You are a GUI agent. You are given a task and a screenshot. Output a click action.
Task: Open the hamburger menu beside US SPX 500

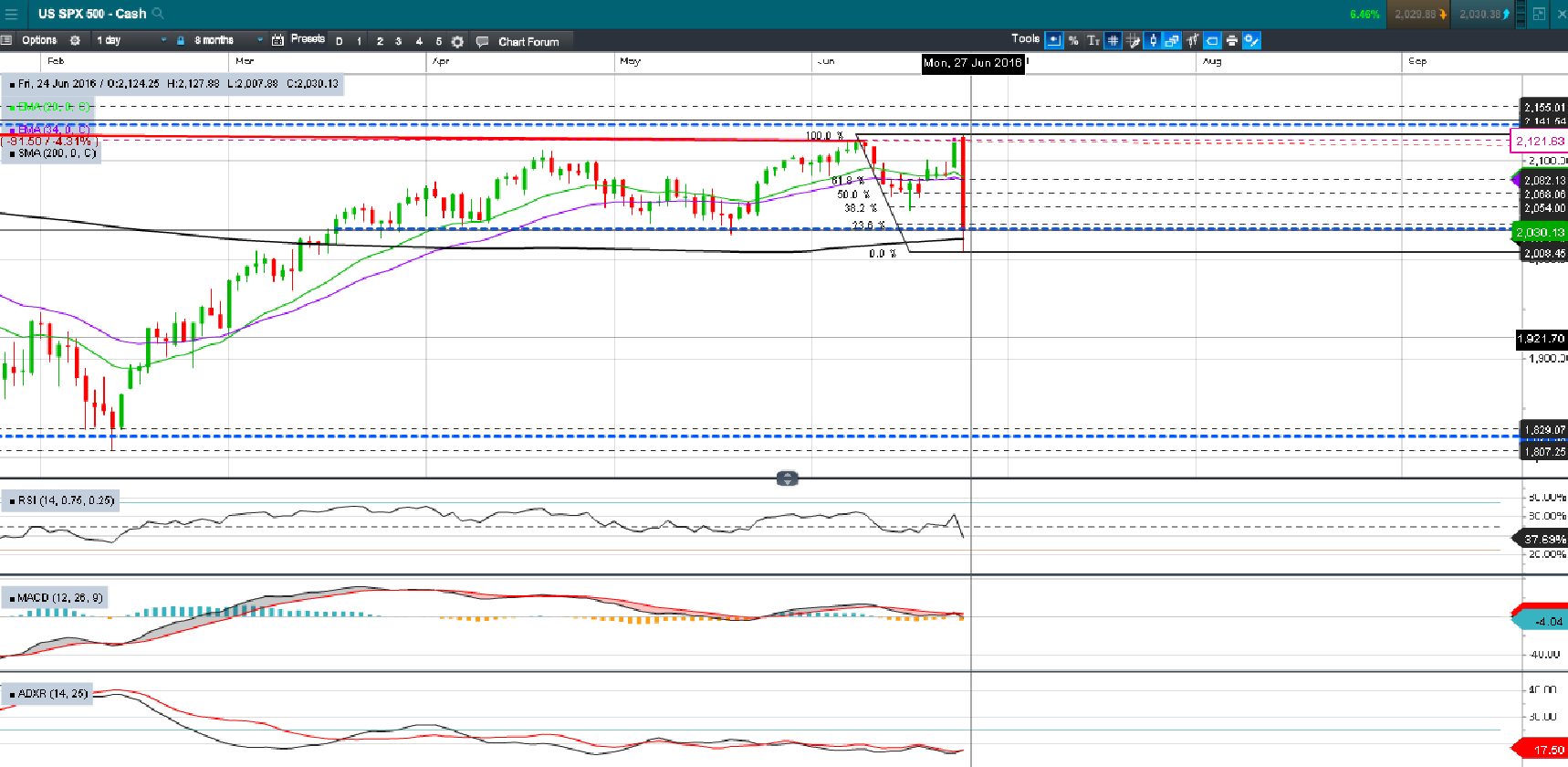11,13
